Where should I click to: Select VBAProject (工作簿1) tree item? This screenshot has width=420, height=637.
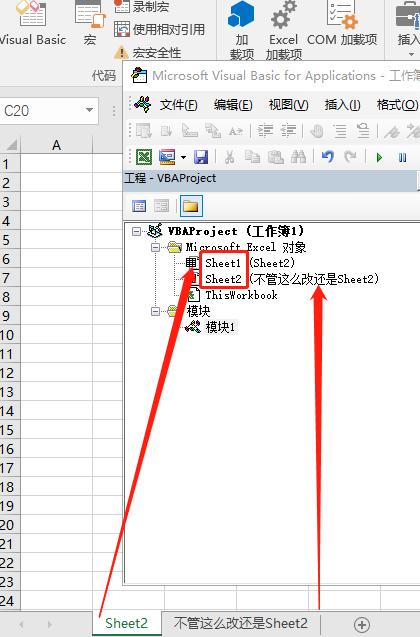(x=236, y=231)
